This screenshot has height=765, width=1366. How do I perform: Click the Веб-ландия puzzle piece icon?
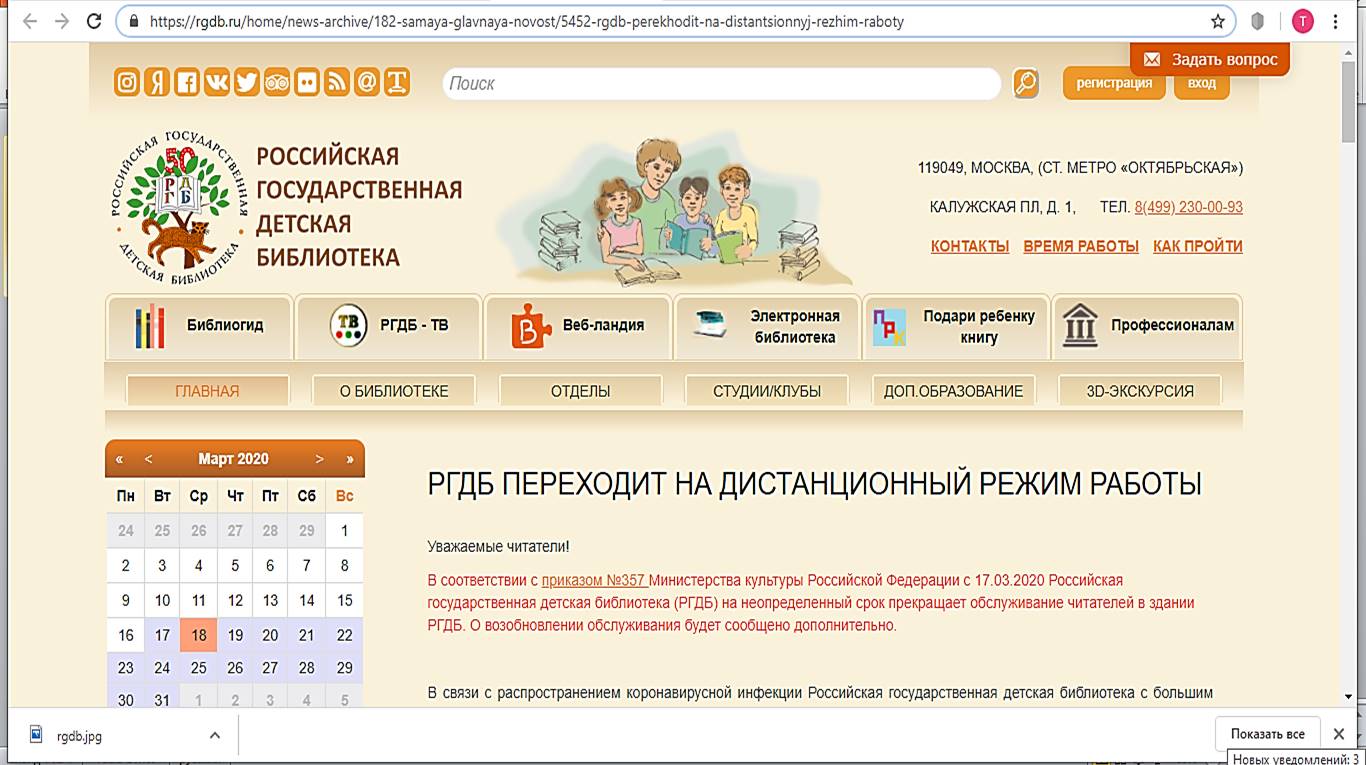point(531,326)
